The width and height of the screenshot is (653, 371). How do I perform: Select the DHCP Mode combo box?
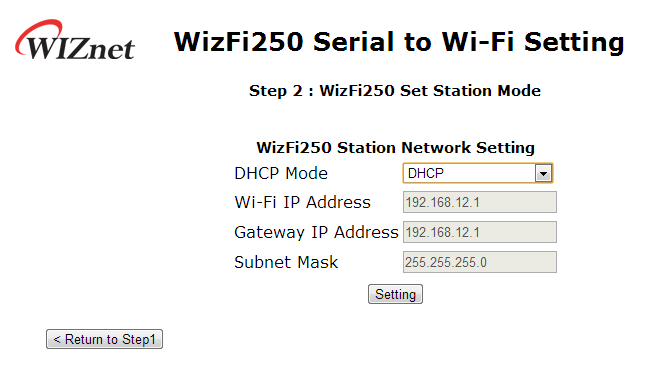(x=478, y=173)
